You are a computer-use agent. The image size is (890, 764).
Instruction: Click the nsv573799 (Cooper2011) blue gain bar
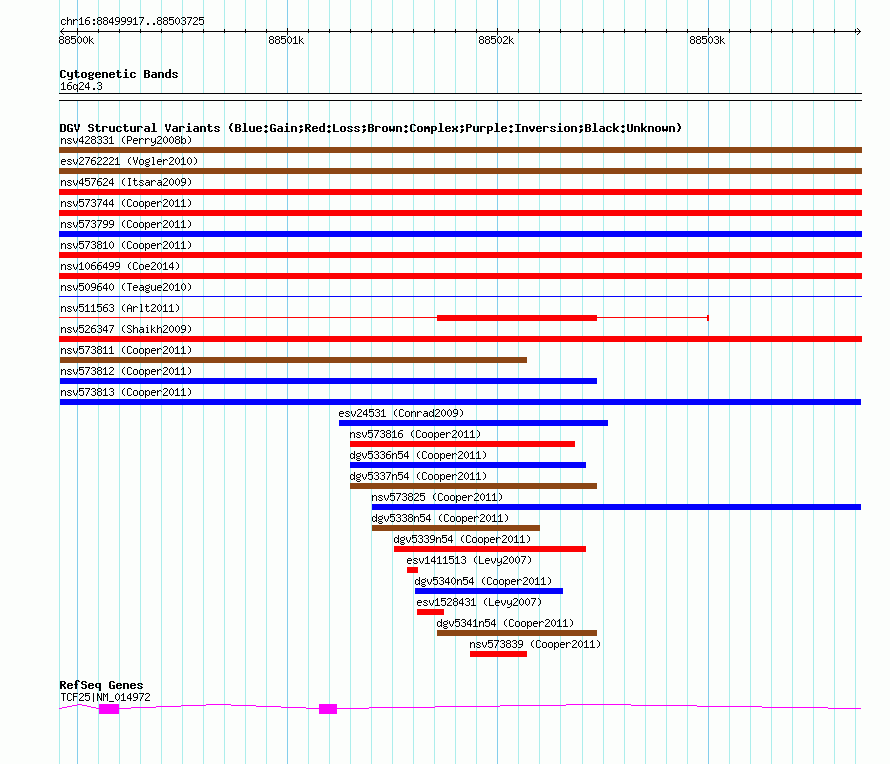(460, 234)
